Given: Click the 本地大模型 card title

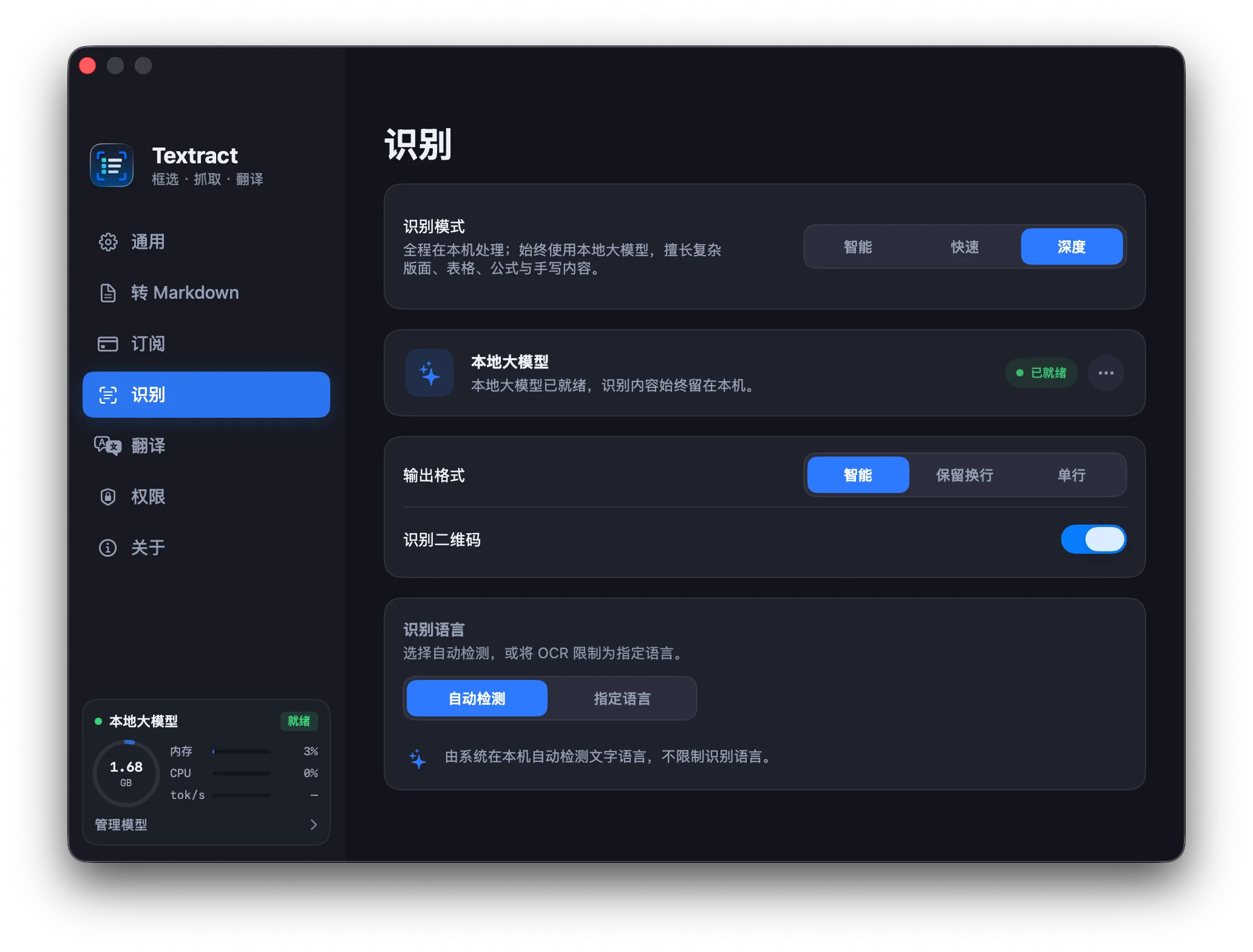Looking at the screenshot, I should pos(510,362).
